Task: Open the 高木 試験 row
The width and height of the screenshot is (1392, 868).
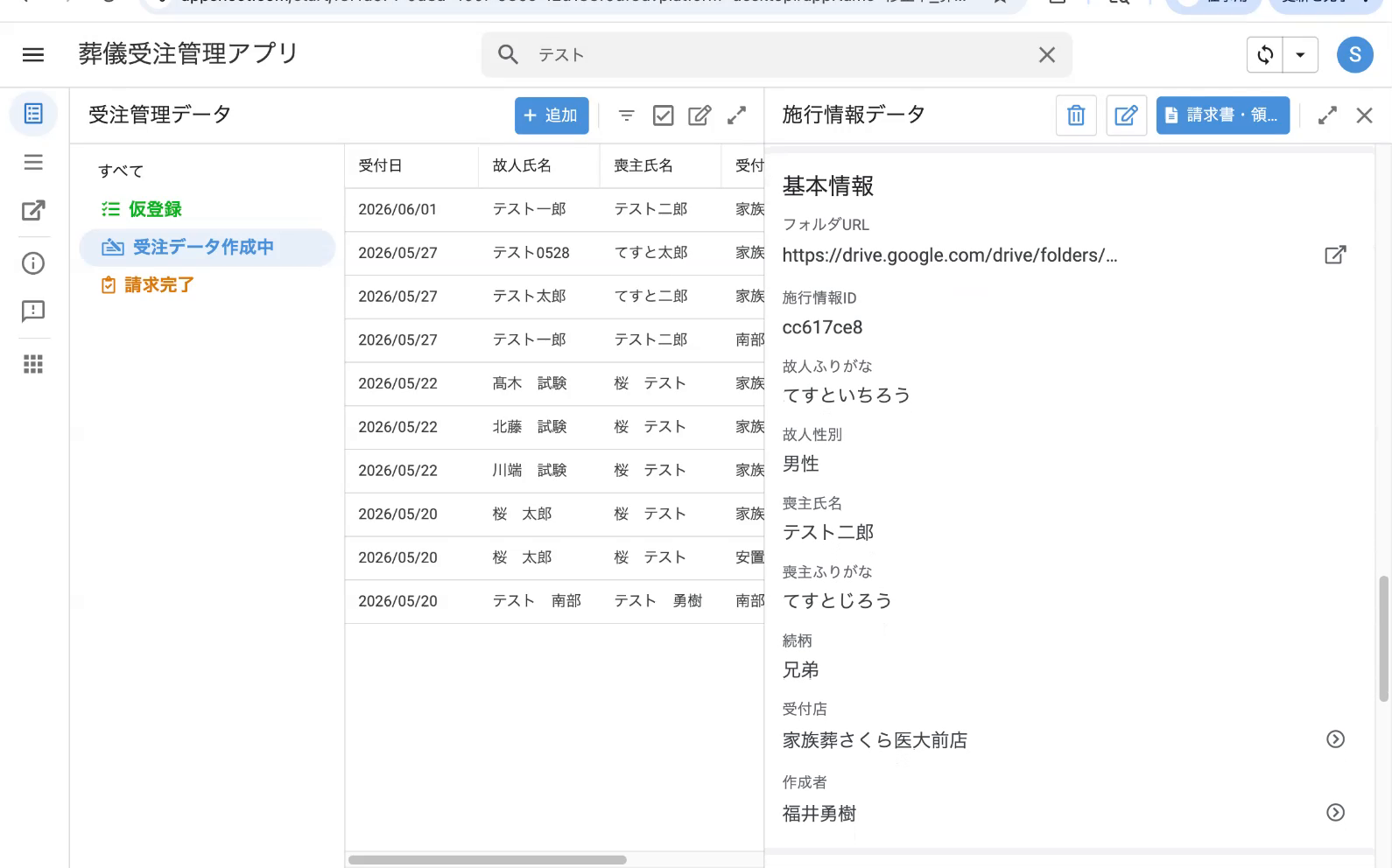Action: coord(554,383)
